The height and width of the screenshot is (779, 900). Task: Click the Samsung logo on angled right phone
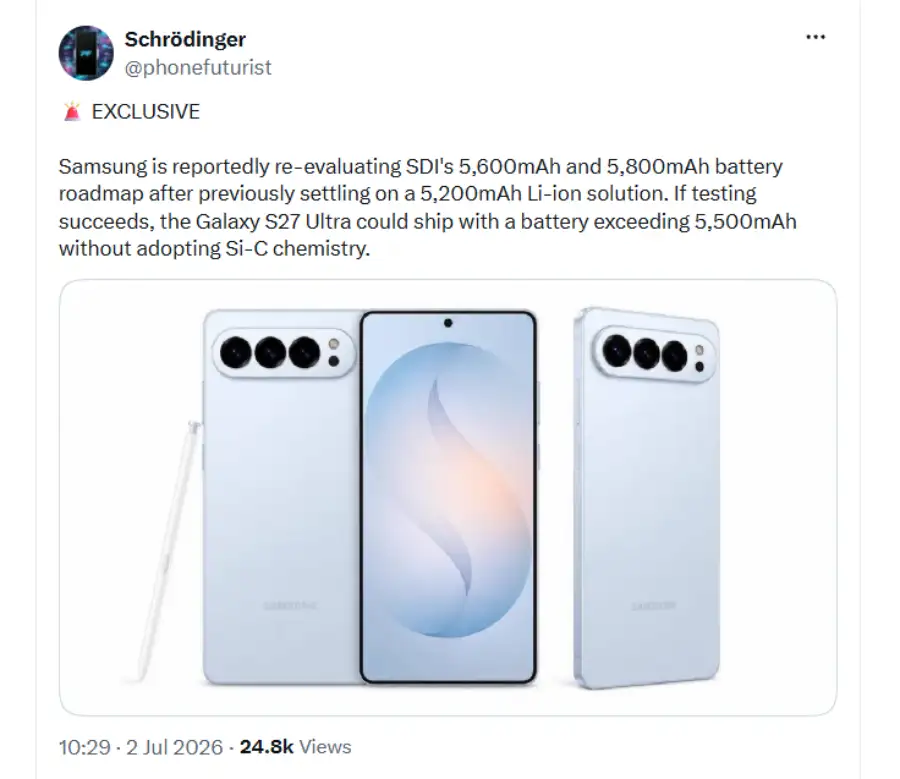pos(653,606)
